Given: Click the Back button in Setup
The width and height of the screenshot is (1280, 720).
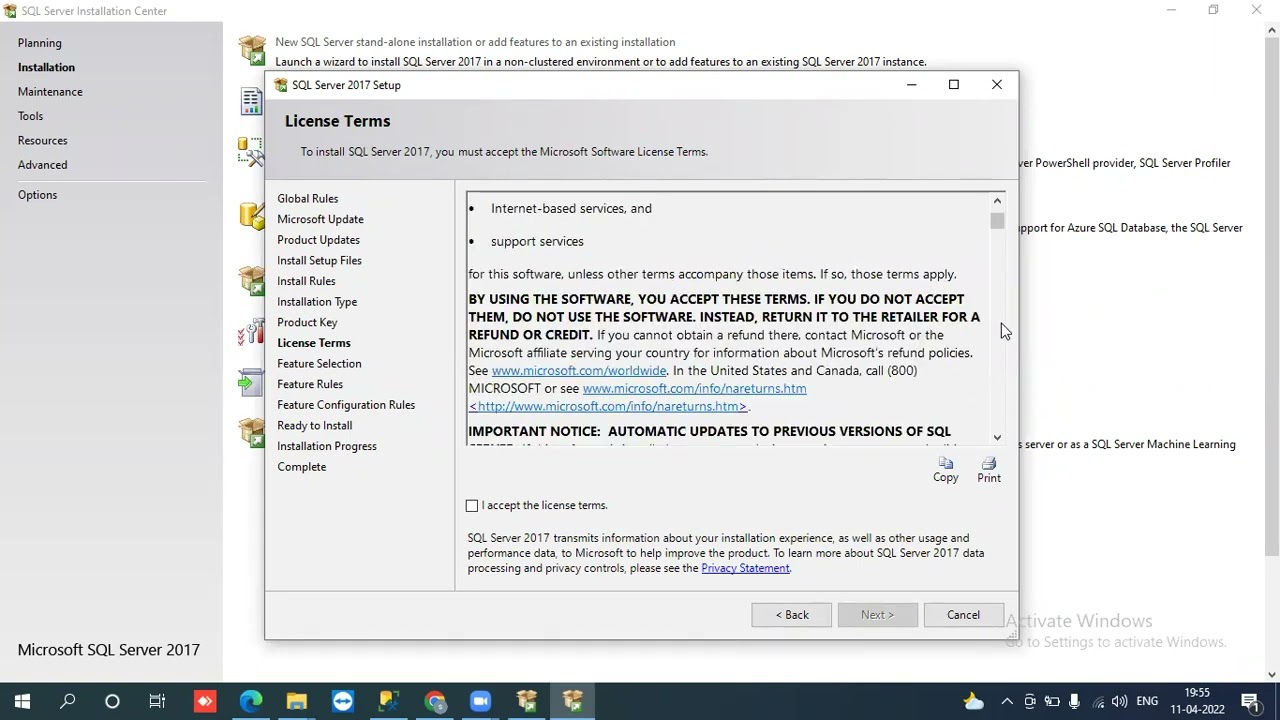Looking at the screenshot, I should (791, 615).
